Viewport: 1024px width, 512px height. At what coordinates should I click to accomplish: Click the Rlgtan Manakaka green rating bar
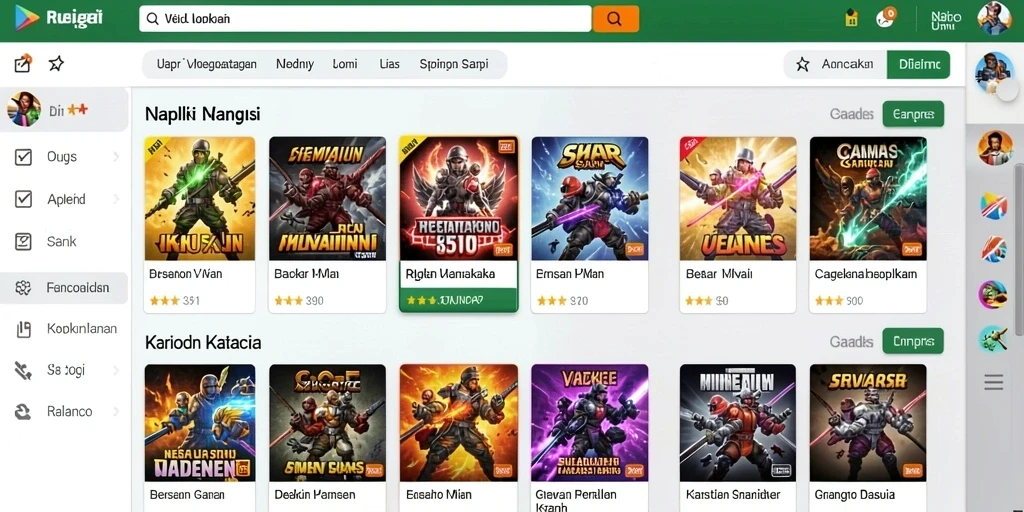pyautogui.click(x=458, y=300)
